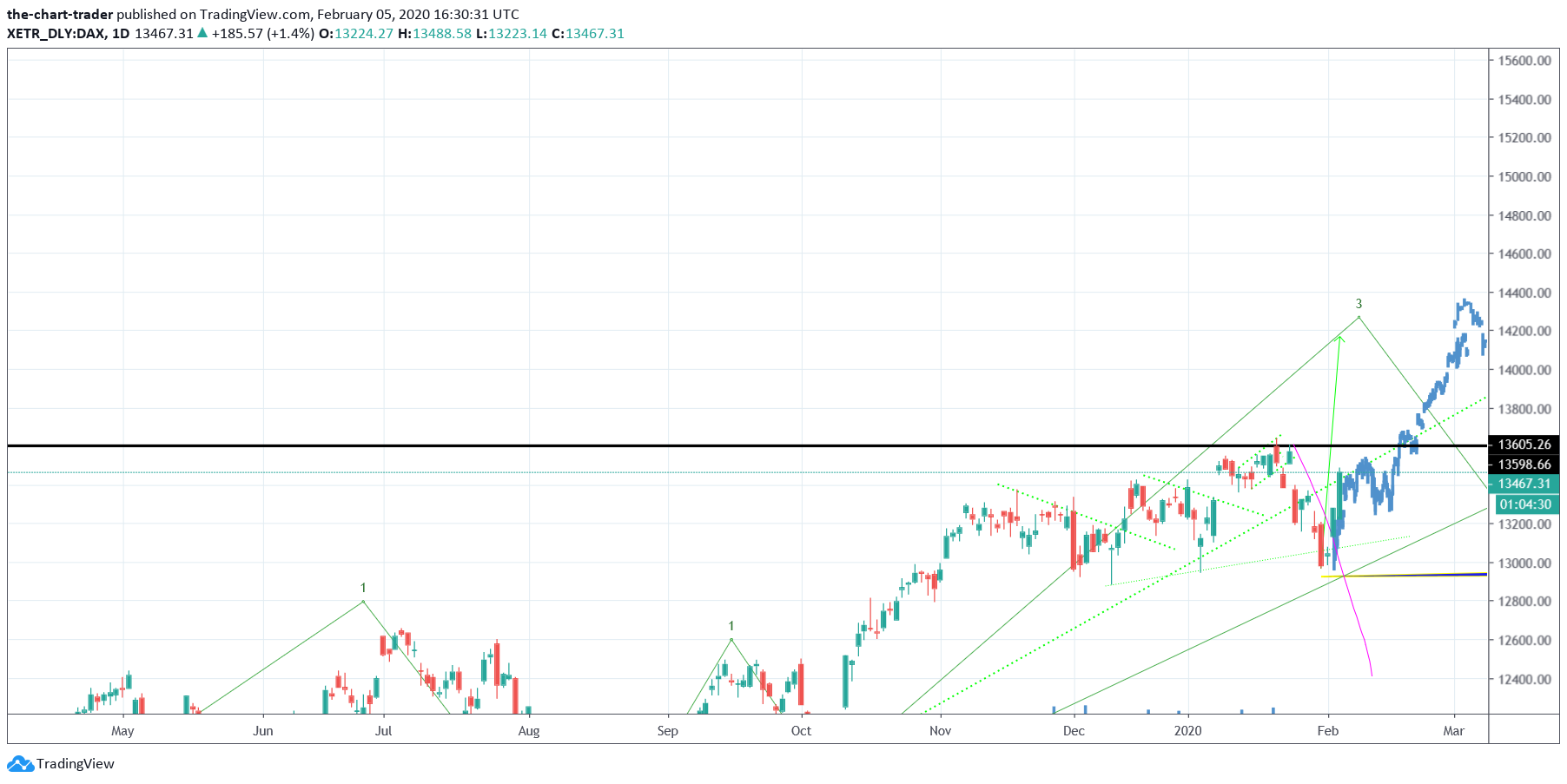1567x784 pixels.
Task: Click the +185.57 (+1.4%) change text
Action: 263,34
